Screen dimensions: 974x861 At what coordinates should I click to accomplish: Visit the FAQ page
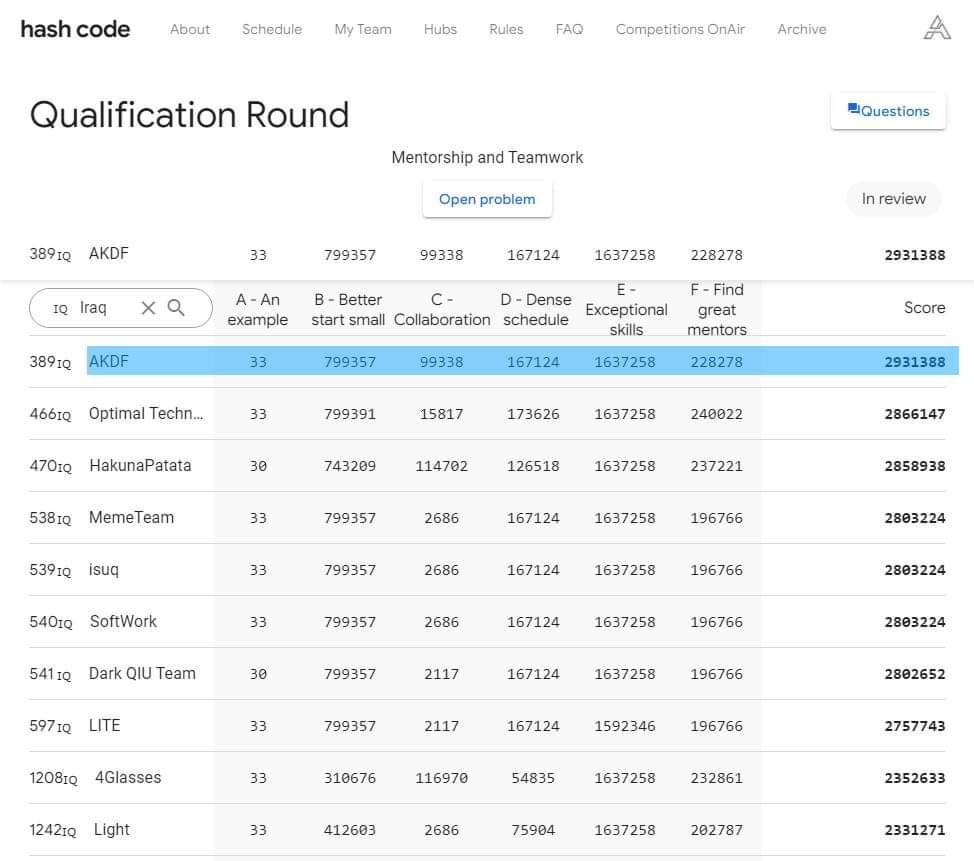(569, 29)
